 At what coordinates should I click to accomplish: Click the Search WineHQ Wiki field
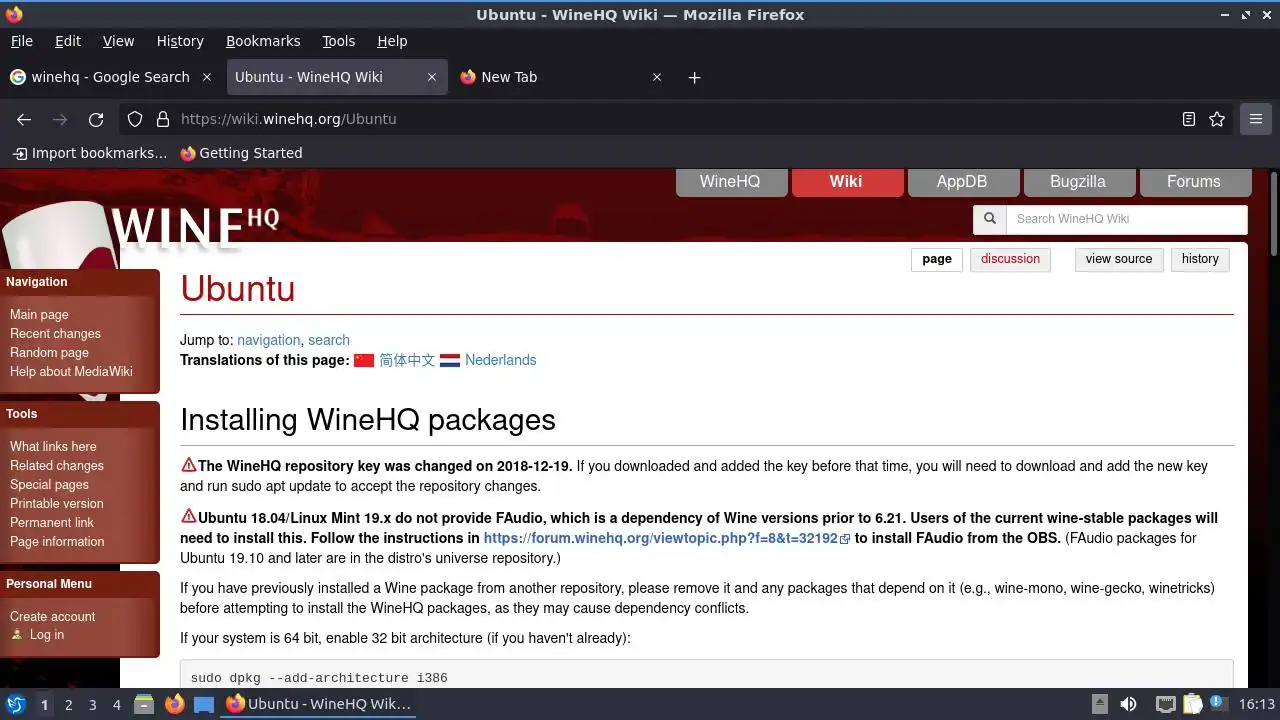1127,219
